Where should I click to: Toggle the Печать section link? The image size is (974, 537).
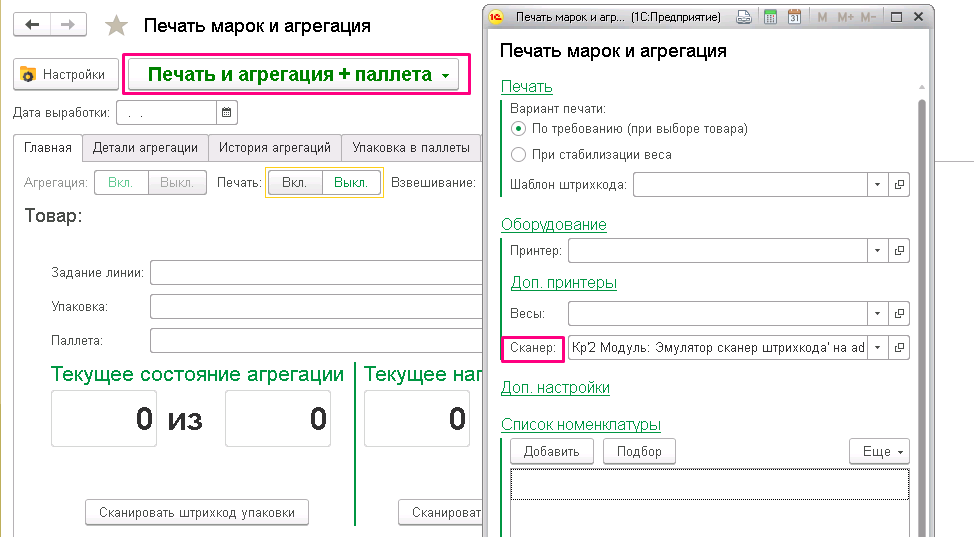[527, 87]
